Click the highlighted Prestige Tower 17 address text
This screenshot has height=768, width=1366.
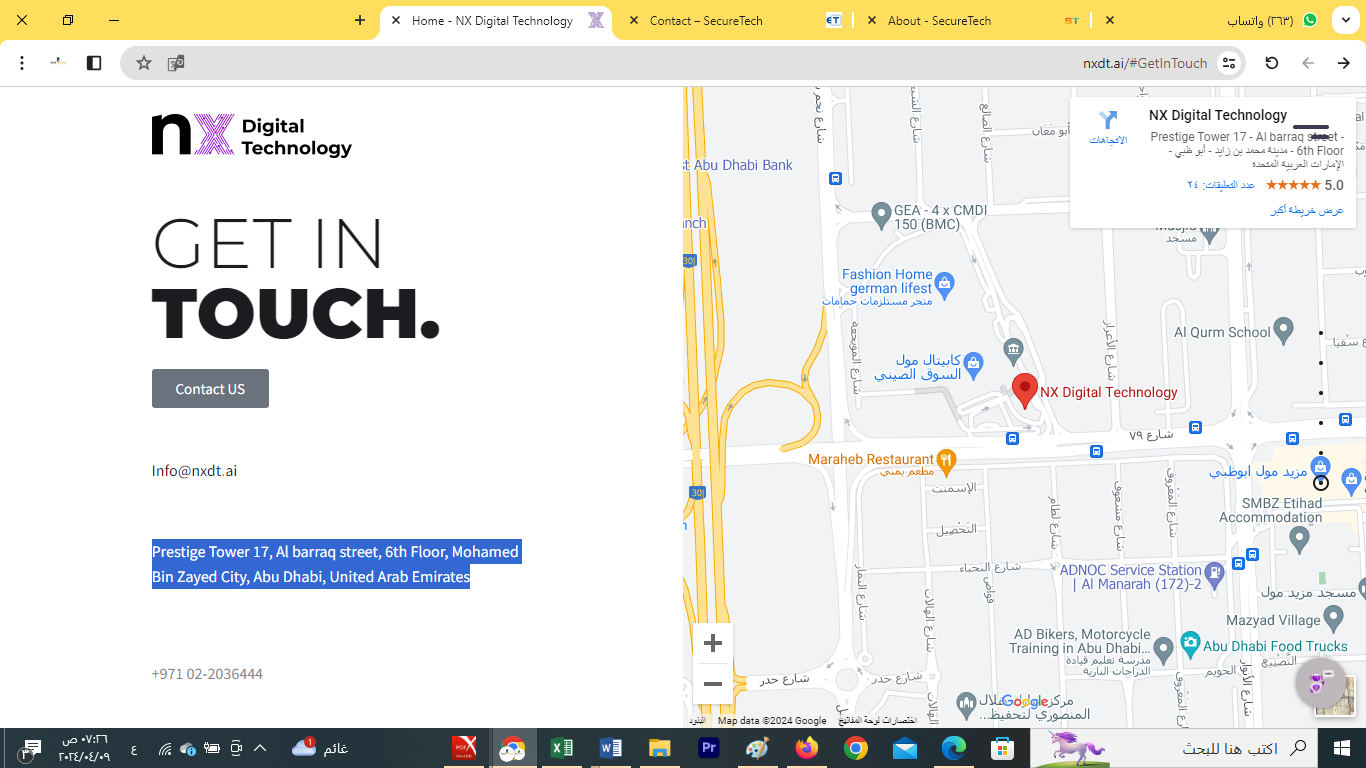(336, 564)
